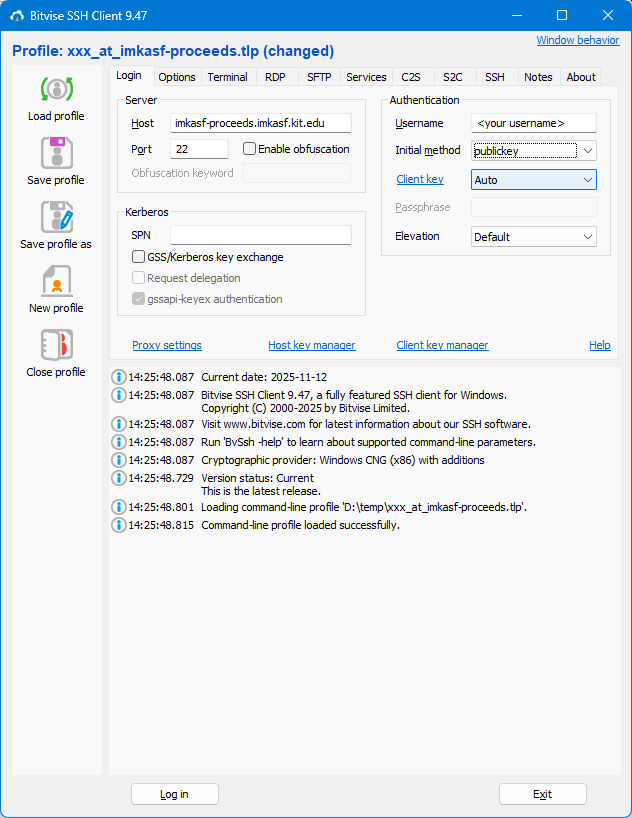Image resolution: width=632 pixels, height=818 pixels.
Task: Switch to the SFTP tab
Action: point(319,77)
